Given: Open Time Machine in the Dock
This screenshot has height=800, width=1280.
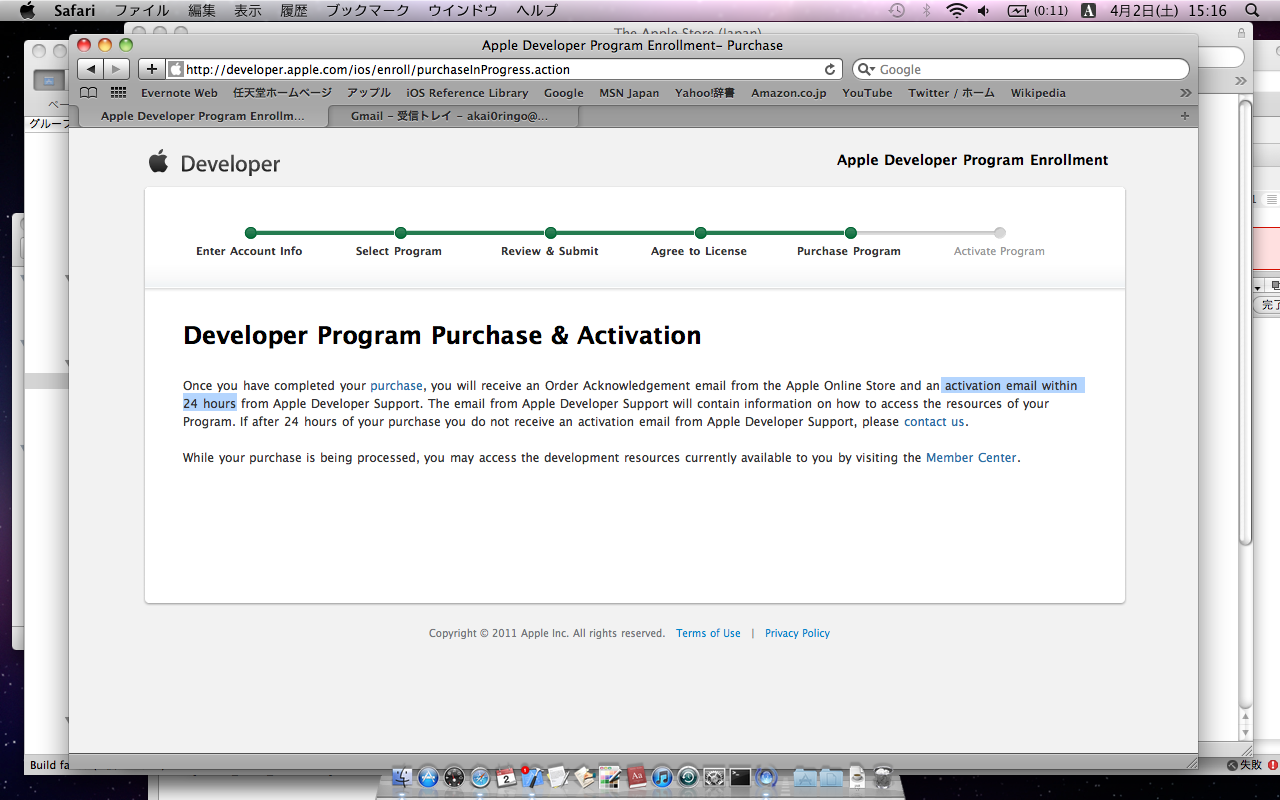Looking at the screenshot, I should pyautogui.click(x=688, y=777).
